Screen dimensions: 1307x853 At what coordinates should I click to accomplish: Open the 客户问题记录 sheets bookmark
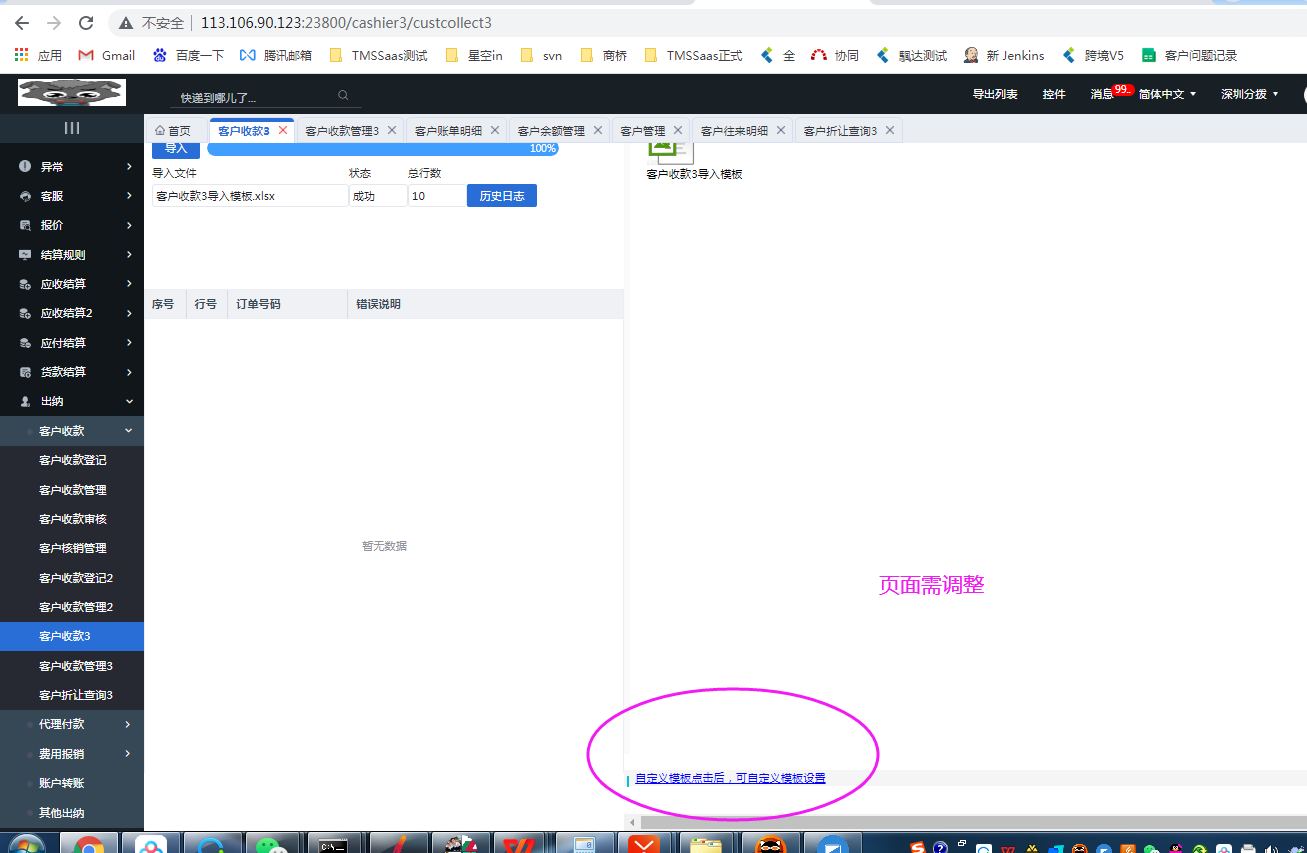[x=1190, y=55]
